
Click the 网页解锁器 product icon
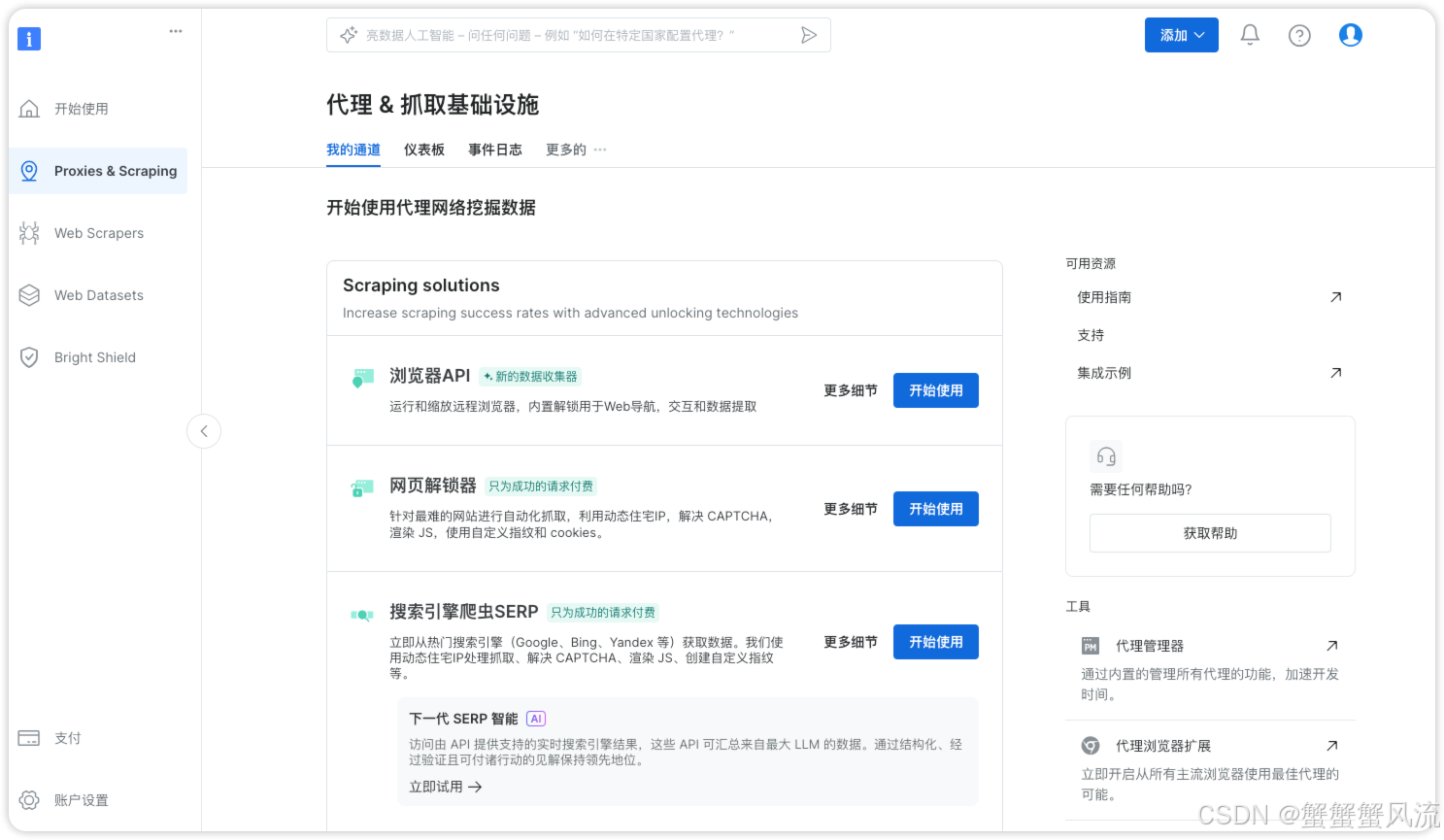(x=362, y=487)
